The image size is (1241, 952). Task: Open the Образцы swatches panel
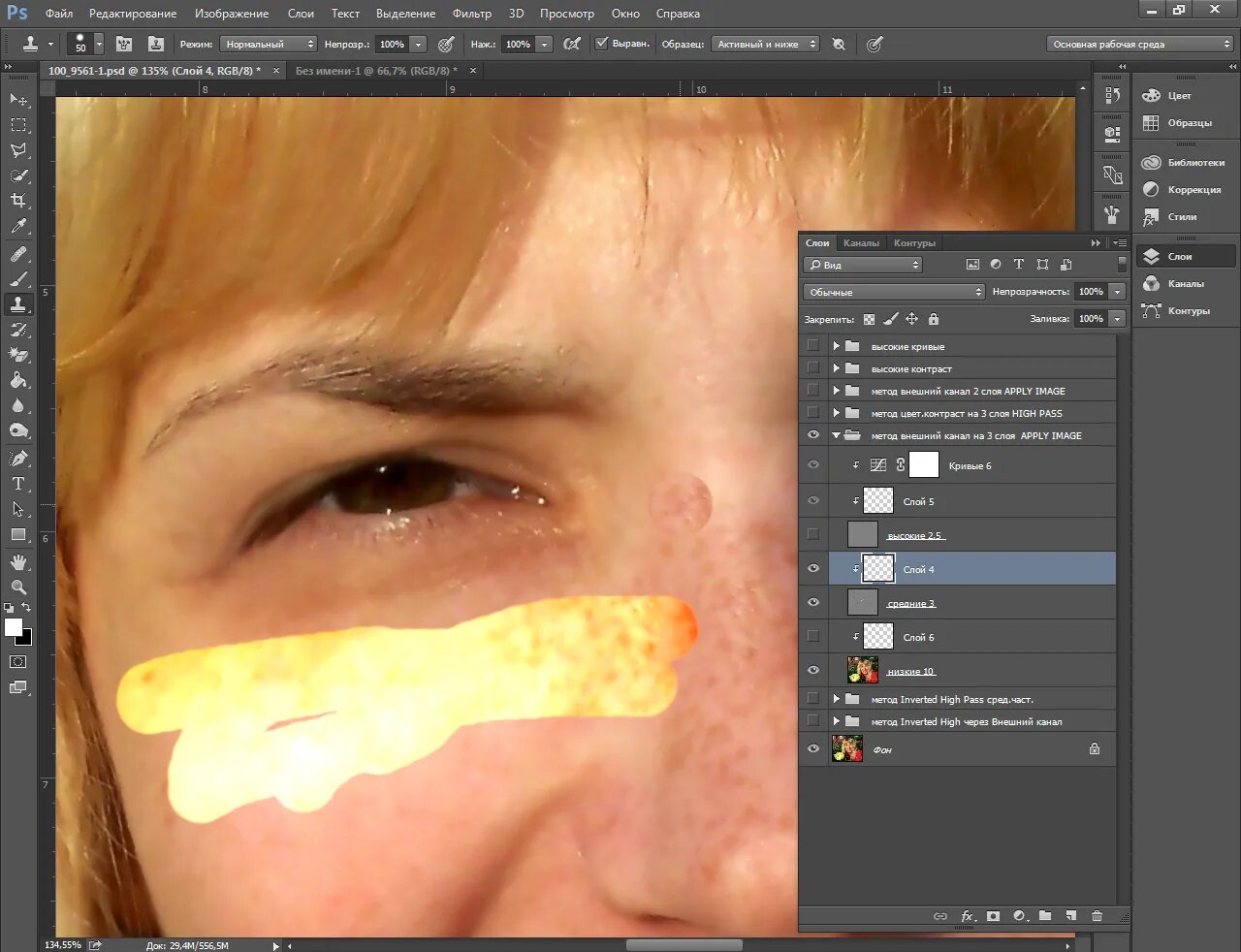[x=1190, y=123]
